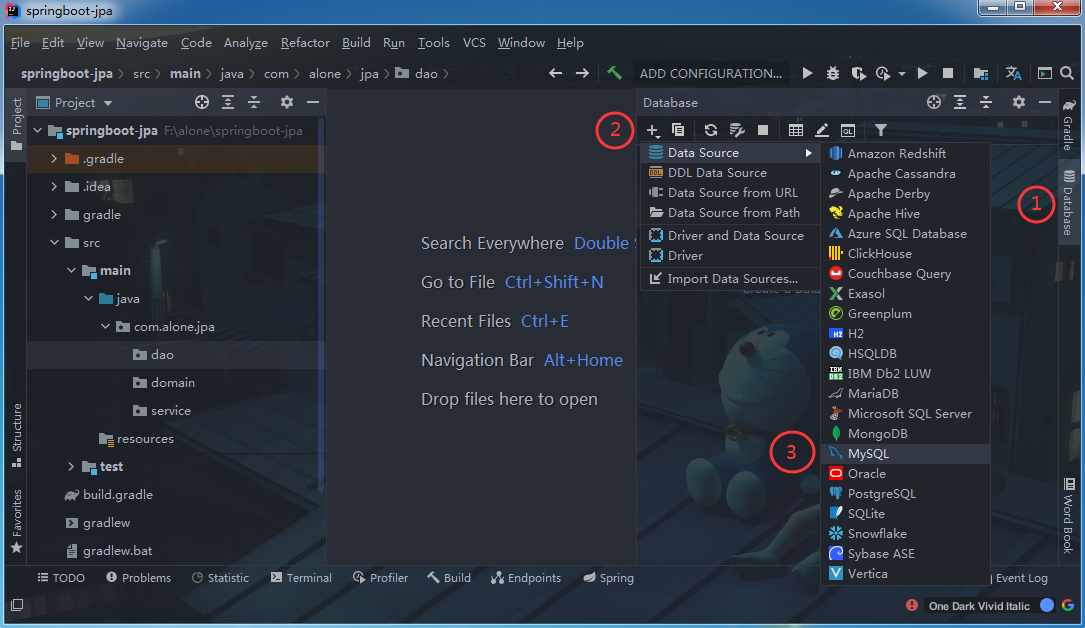Choose Import Data Sources option

(x=730, y=279)
